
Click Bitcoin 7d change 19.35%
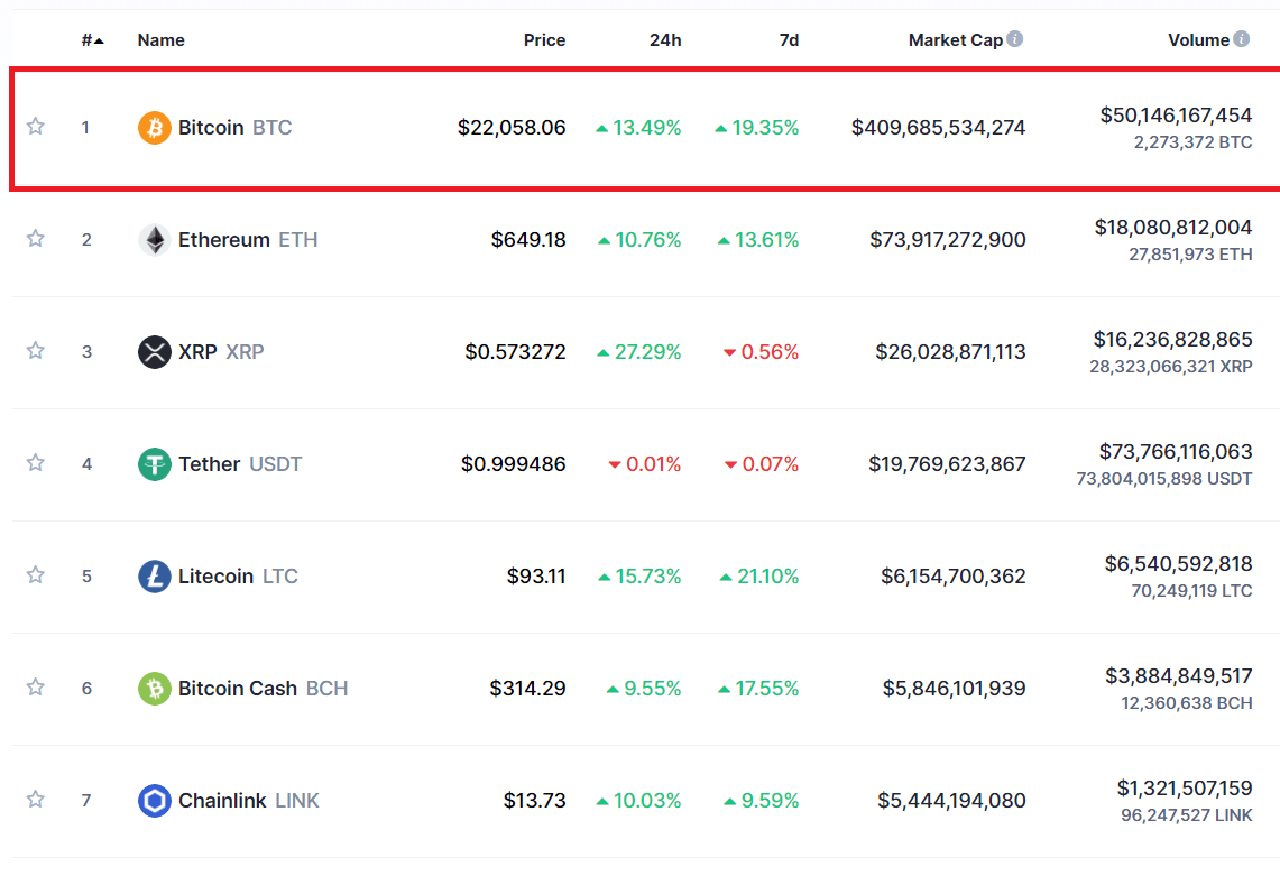(757, 128)
